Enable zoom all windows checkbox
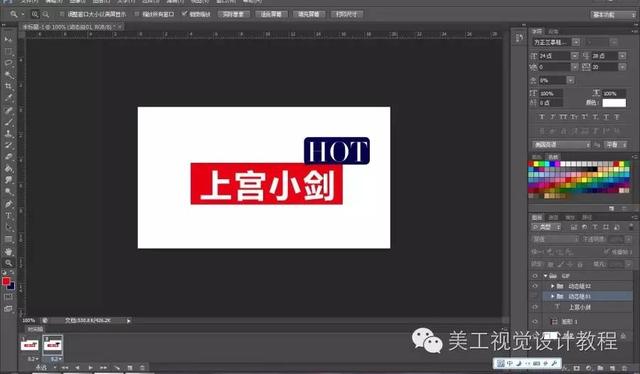 click(137, 14)
